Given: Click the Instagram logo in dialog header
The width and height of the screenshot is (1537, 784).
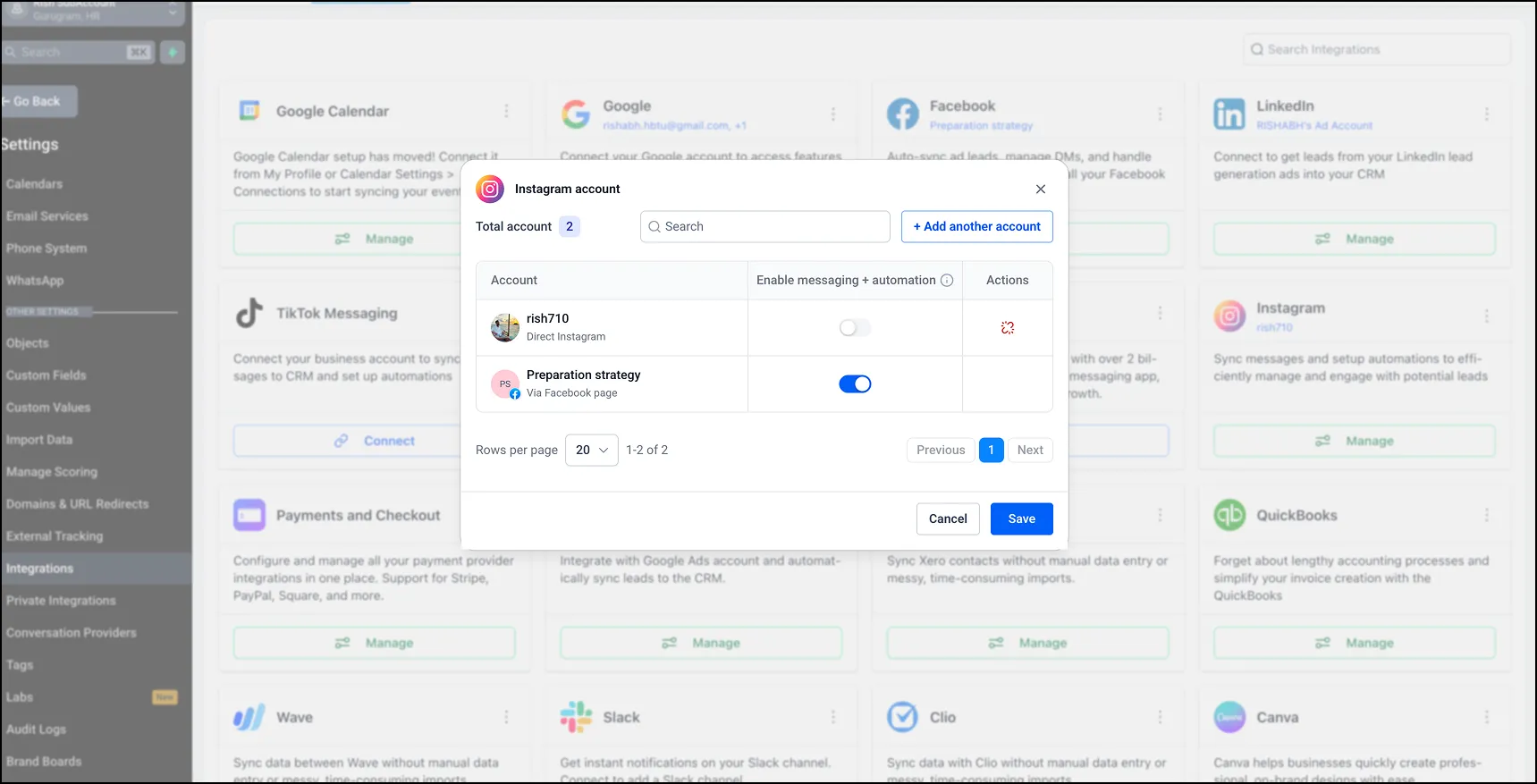Looking at the screenshot, I should (490, 189).
